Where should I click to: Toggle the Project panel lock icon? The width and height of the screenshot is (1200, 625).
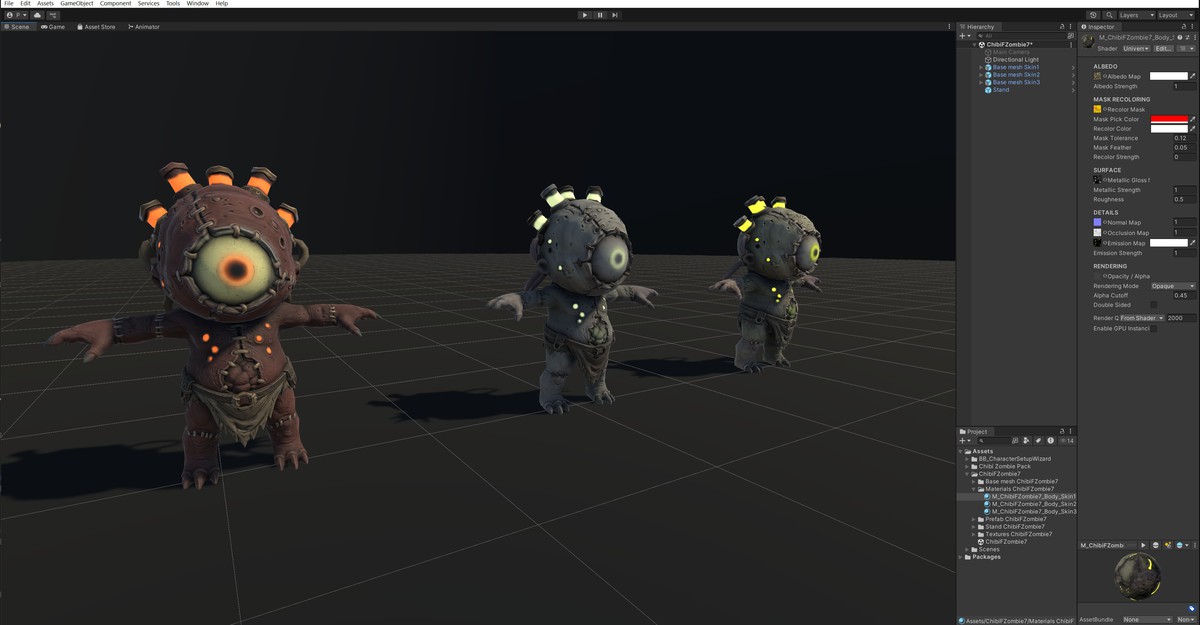pyautogui.click(x=1062, y=431)
